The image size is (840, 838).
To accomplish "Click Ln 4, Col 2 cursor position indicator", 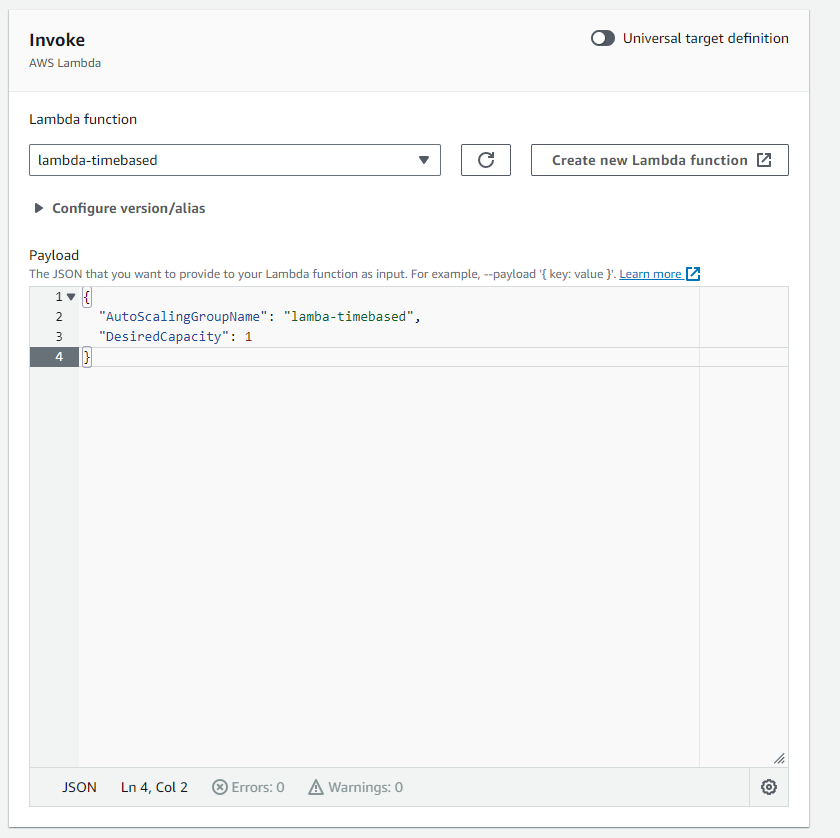I will [154, 787].
